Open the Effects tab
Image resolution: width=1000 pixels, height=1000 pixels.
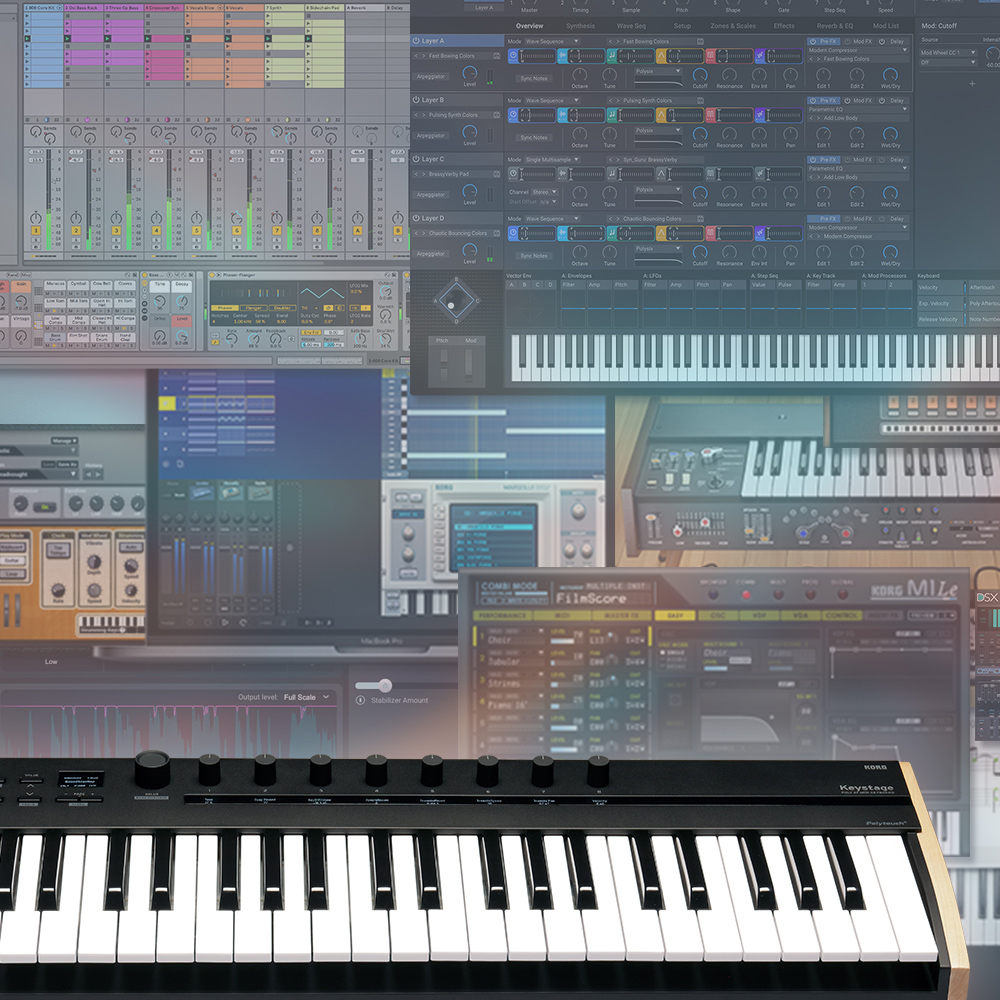pyautogui.click(x=784, y=26)
